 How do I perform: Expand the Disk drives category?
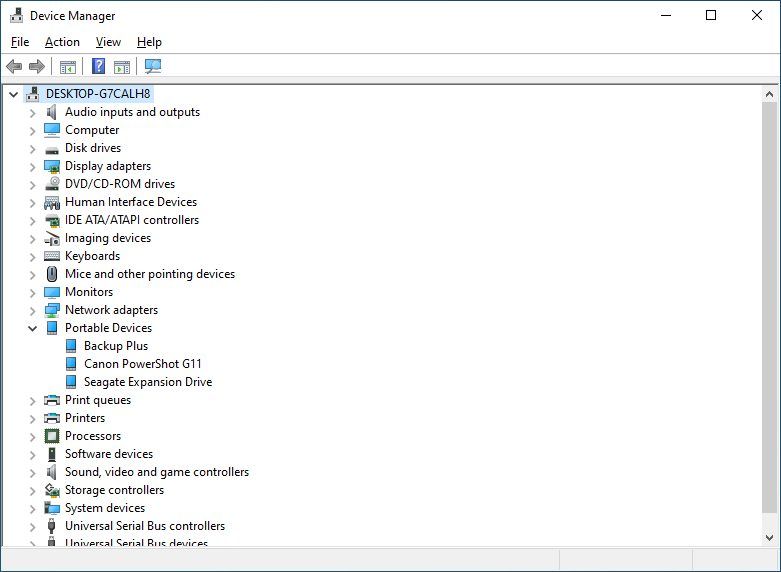(x=32, y=148)
